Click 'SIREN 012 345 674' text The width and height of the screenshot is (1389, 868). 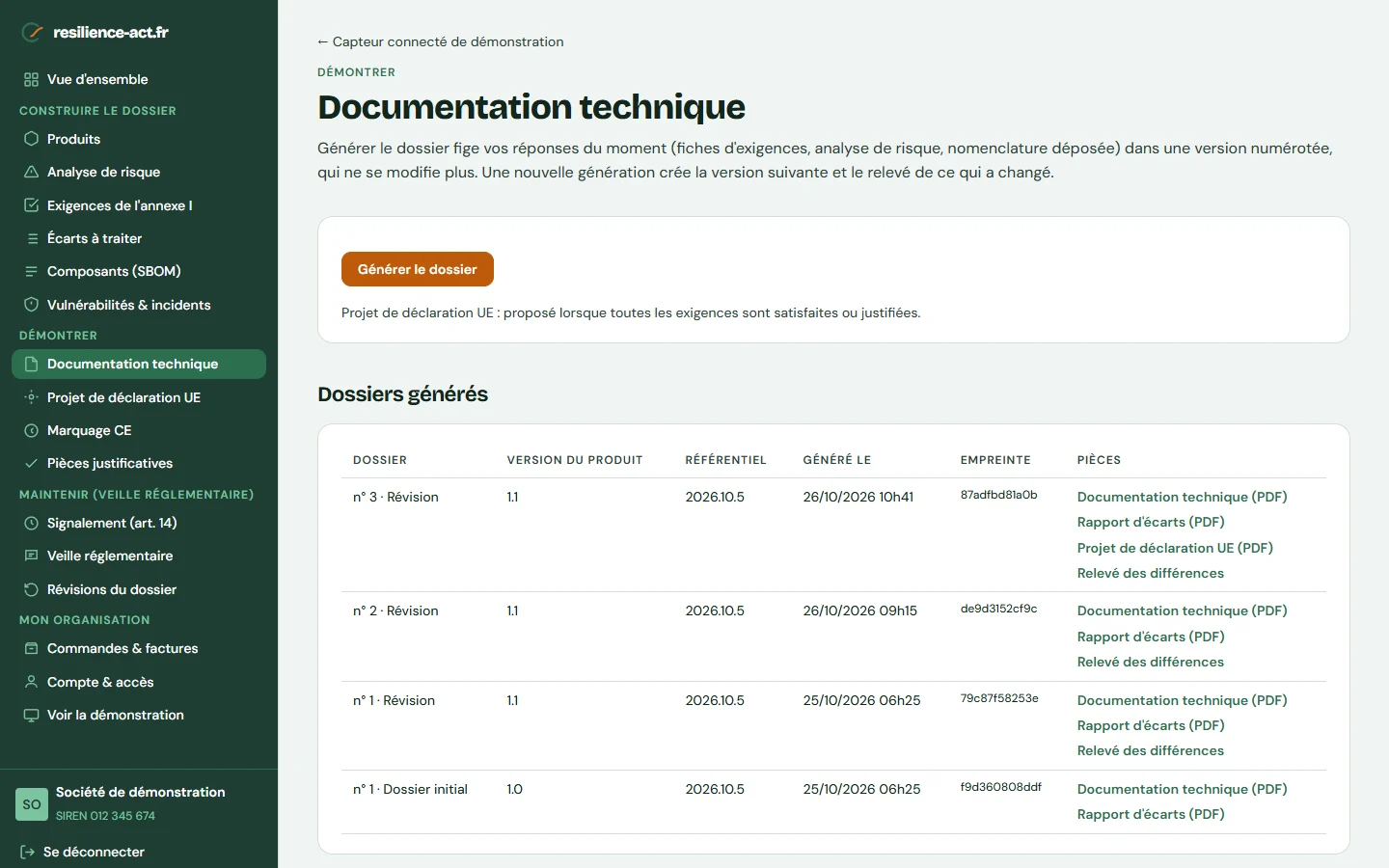(x=105, y=816)
